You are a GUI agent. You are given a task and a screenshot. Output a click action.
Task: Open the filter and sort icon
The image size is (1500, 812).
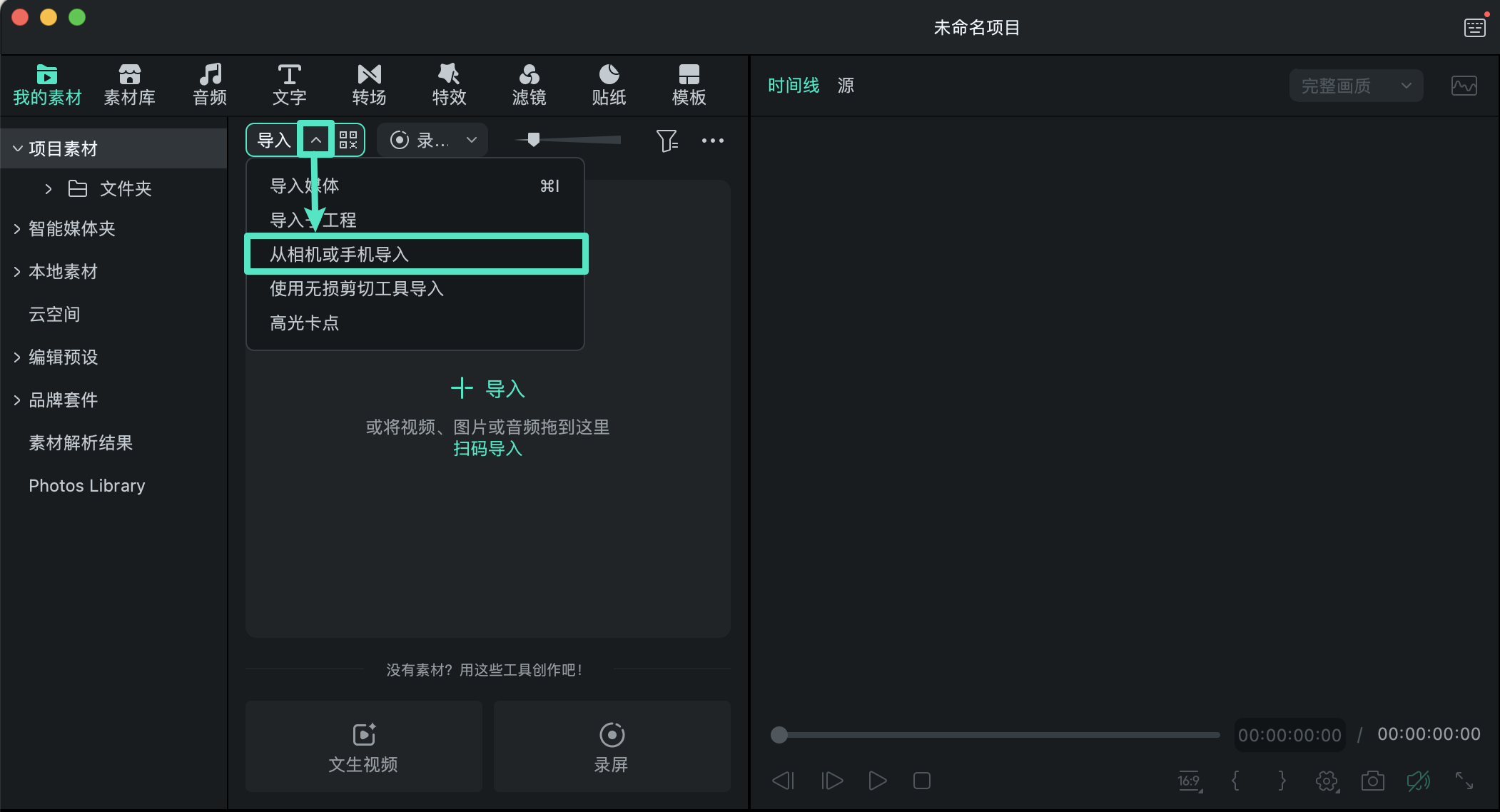[x=667, y=141]
